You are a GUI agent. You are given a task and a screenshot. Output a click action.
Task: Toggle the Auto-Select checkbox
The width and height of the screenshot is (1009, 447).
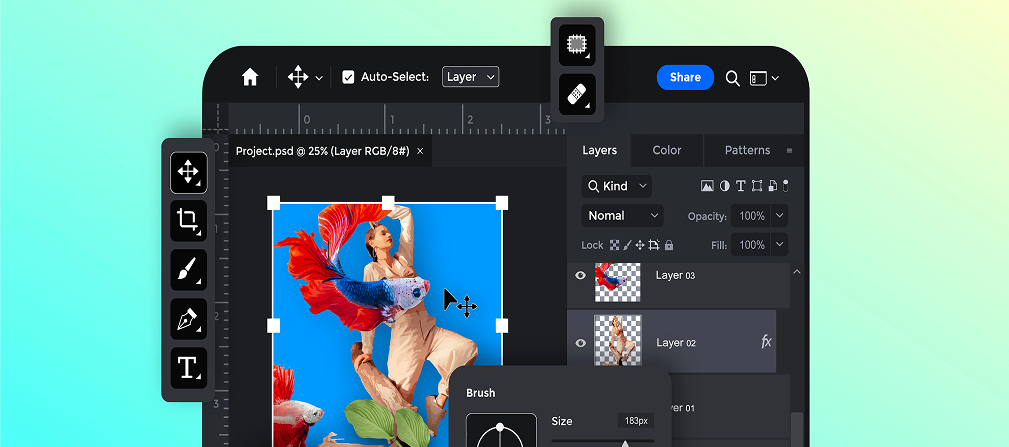coord(348,77)
